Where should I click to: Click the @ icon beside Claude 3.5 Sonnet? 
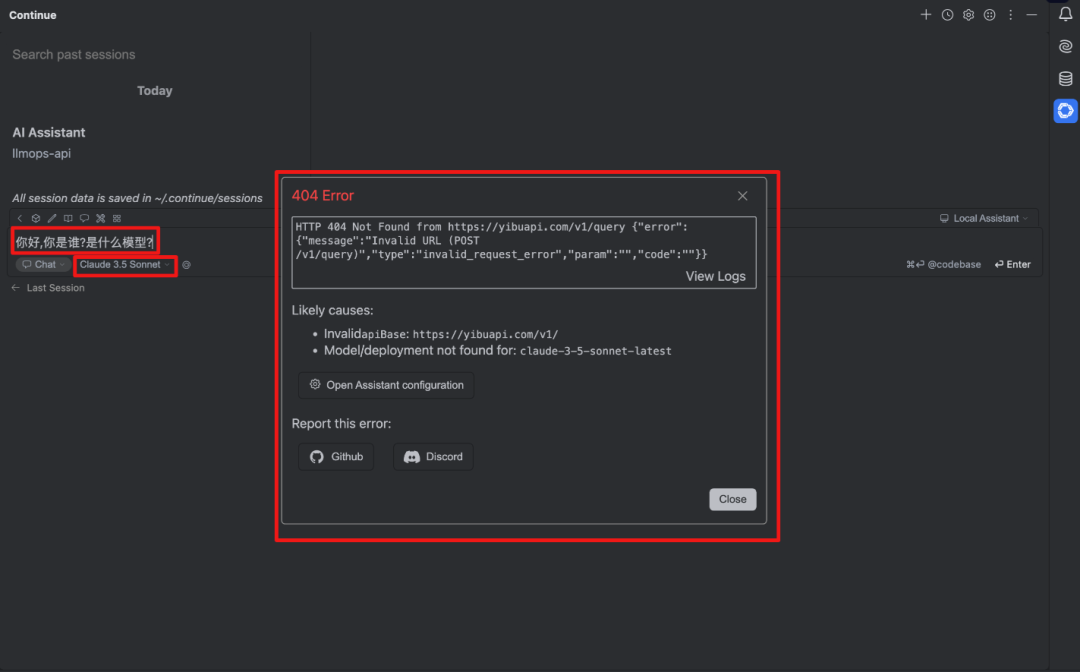(186, 265)
